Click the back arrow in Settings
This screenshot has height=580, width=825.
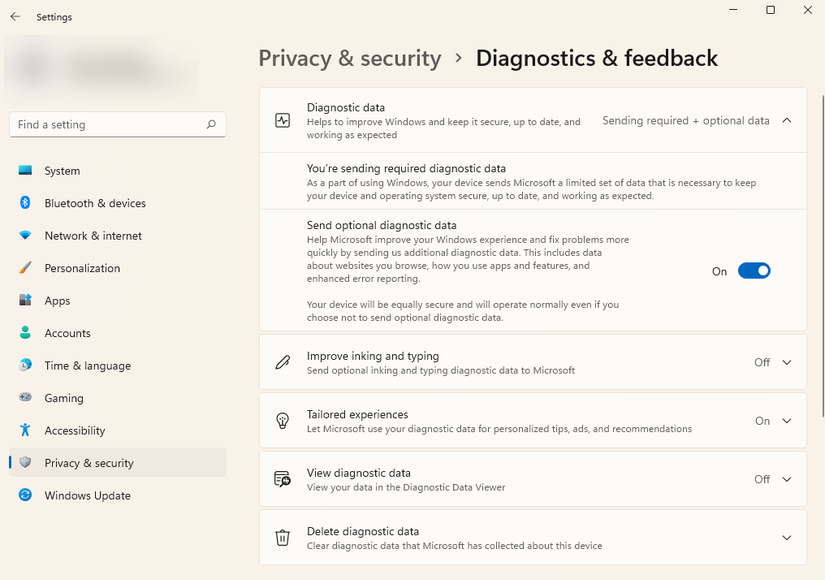tap(15, 16)
